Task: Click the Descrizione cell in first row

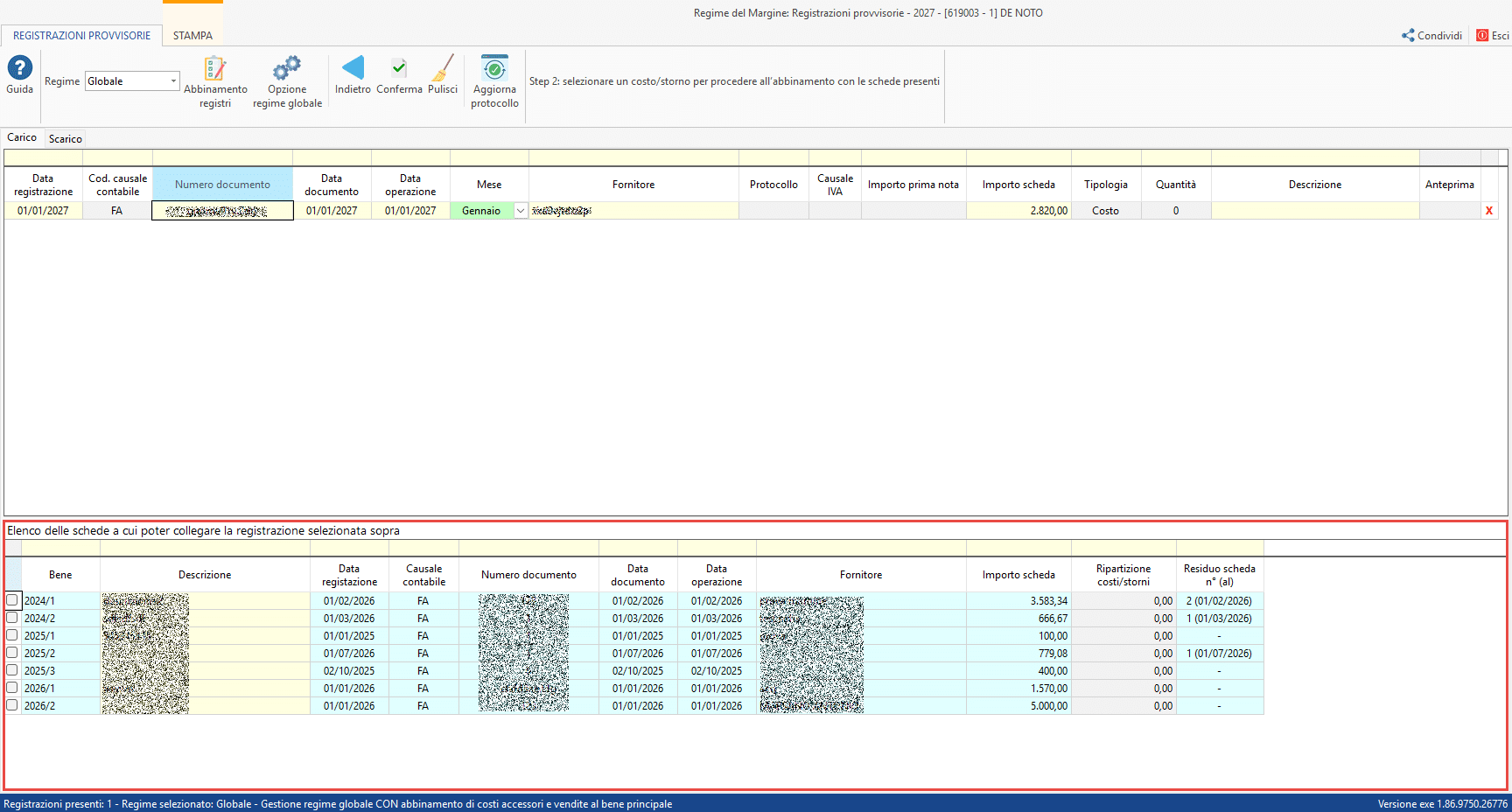Action: [x=1315, y=211]
